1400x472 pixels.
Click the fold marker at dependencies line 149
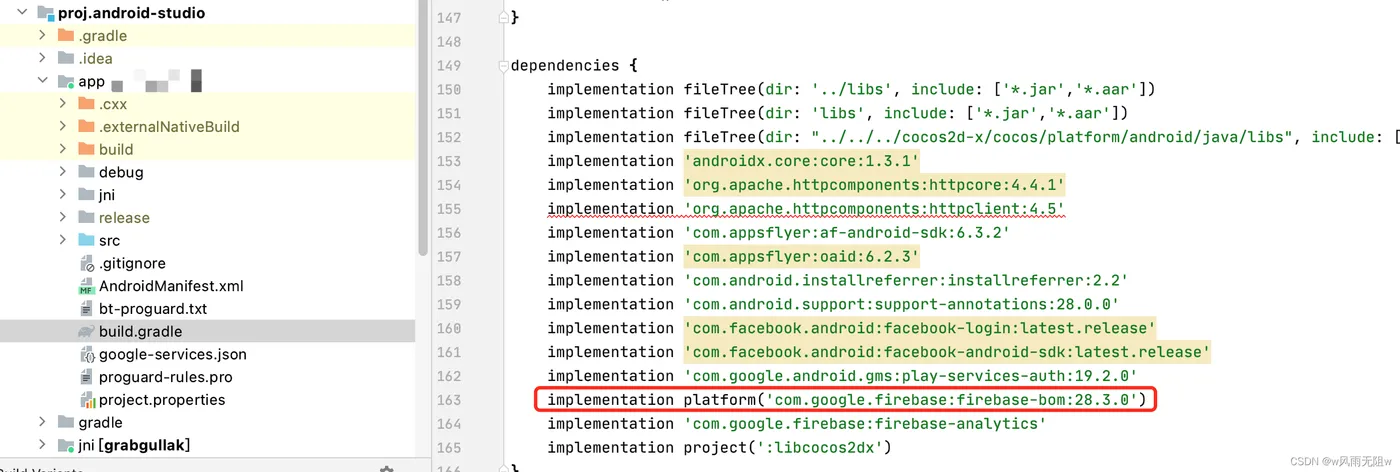click(503, 65)
